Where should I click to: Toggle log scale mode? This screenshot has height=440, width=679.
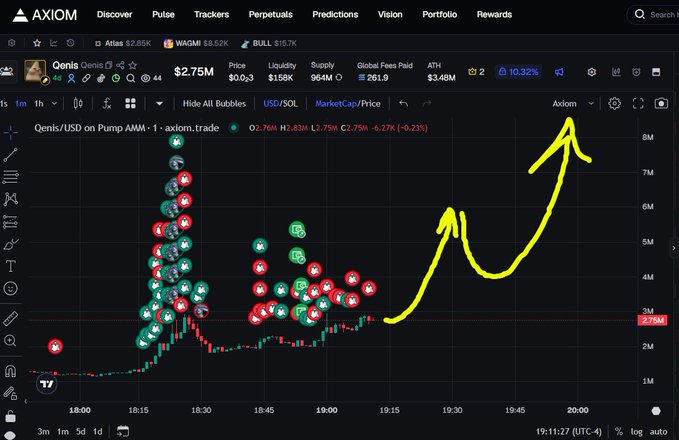[x=636, y=431]
